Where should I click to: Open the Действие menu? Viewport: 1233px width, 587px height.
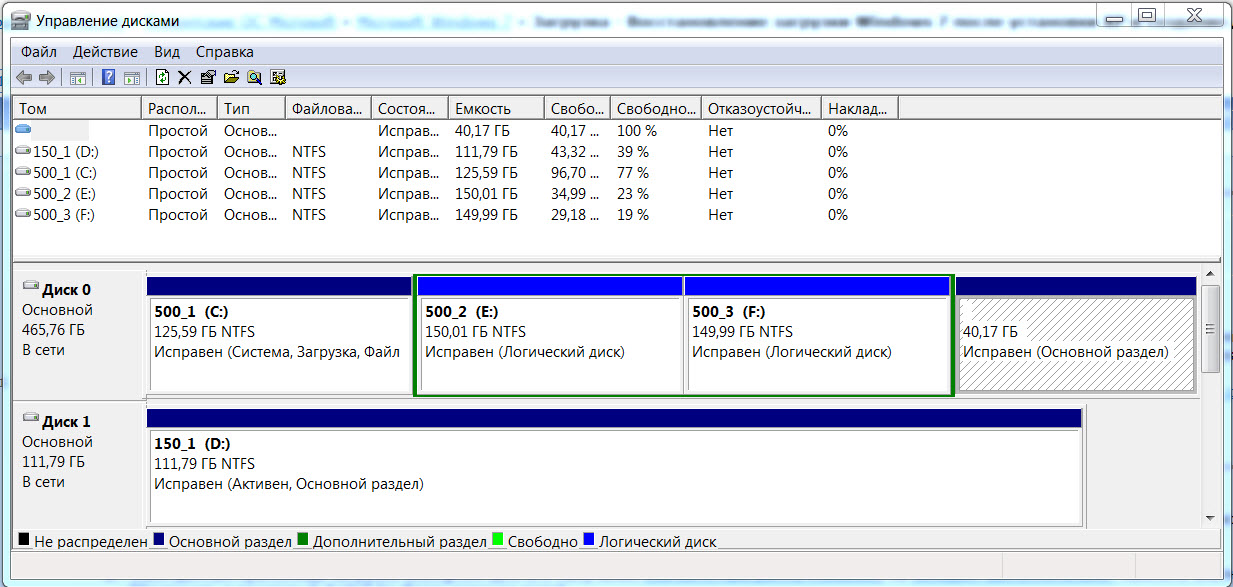pyautogui.click(x=105, y=52)
